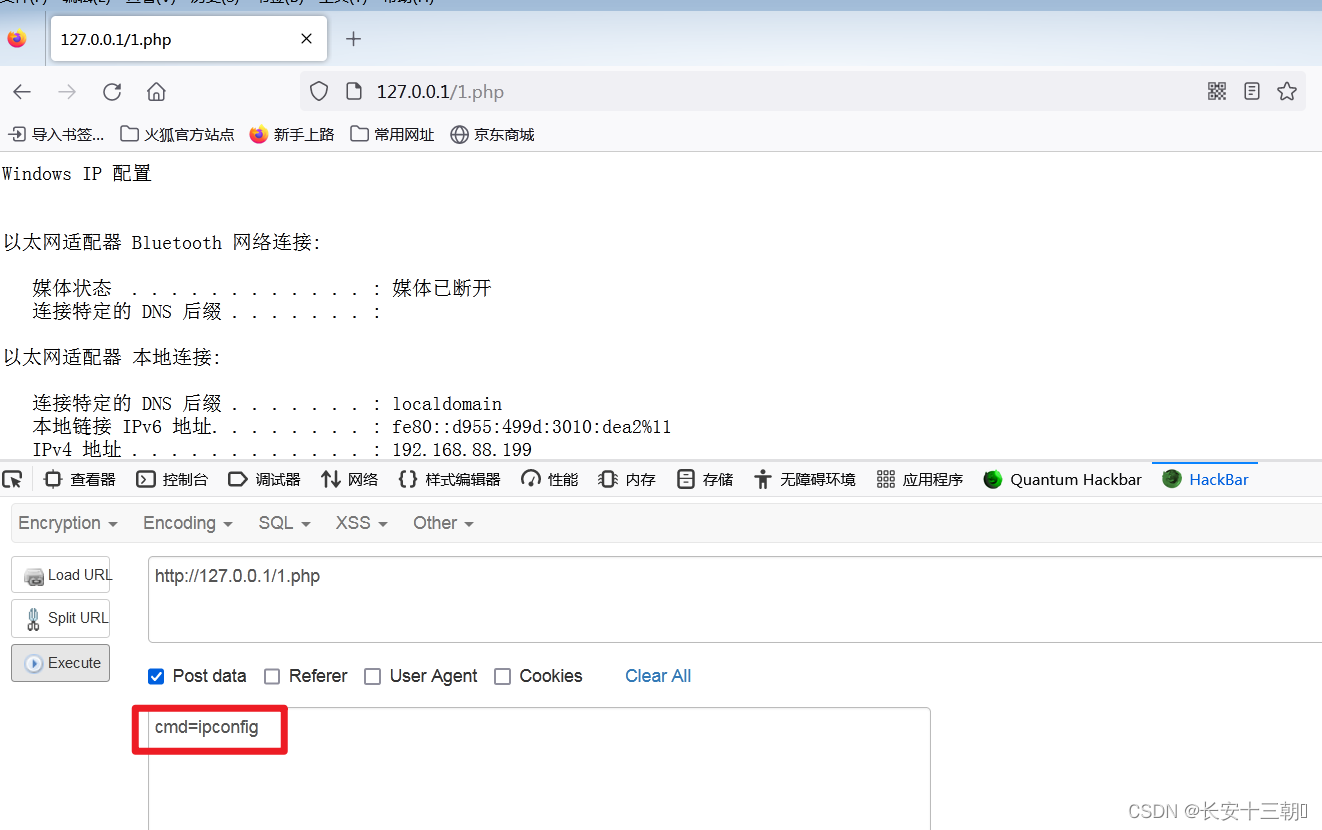Enable the Referer checkbox
The width and height of the screenshot is (1322, 830).
tap(272, 676)
